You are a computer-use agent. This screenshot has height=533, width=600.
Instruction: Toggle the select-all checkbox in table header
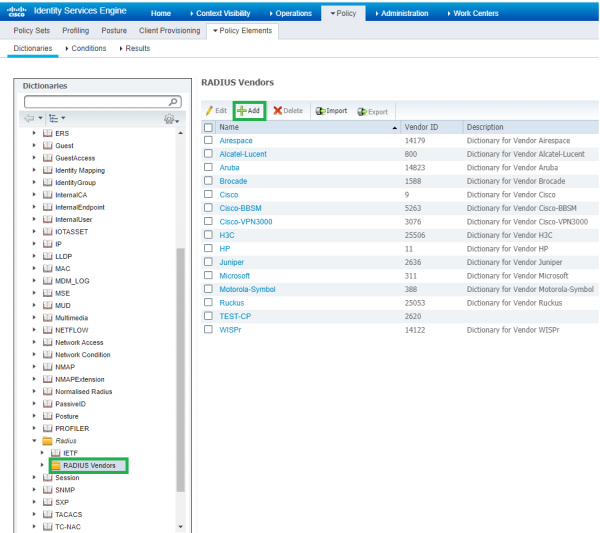pyautogui.click(x=208, y=127)
